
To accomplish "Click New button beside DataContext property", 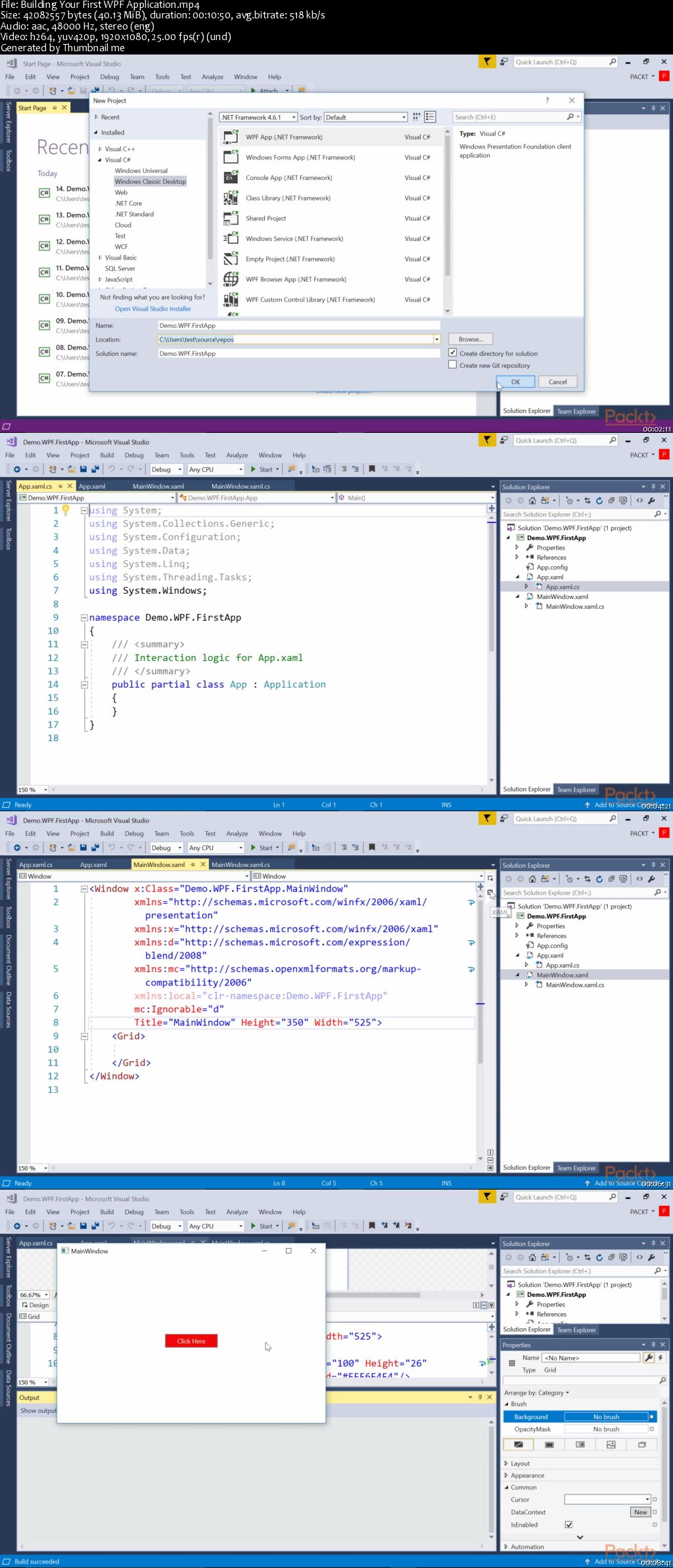I will click(640, 1512).
